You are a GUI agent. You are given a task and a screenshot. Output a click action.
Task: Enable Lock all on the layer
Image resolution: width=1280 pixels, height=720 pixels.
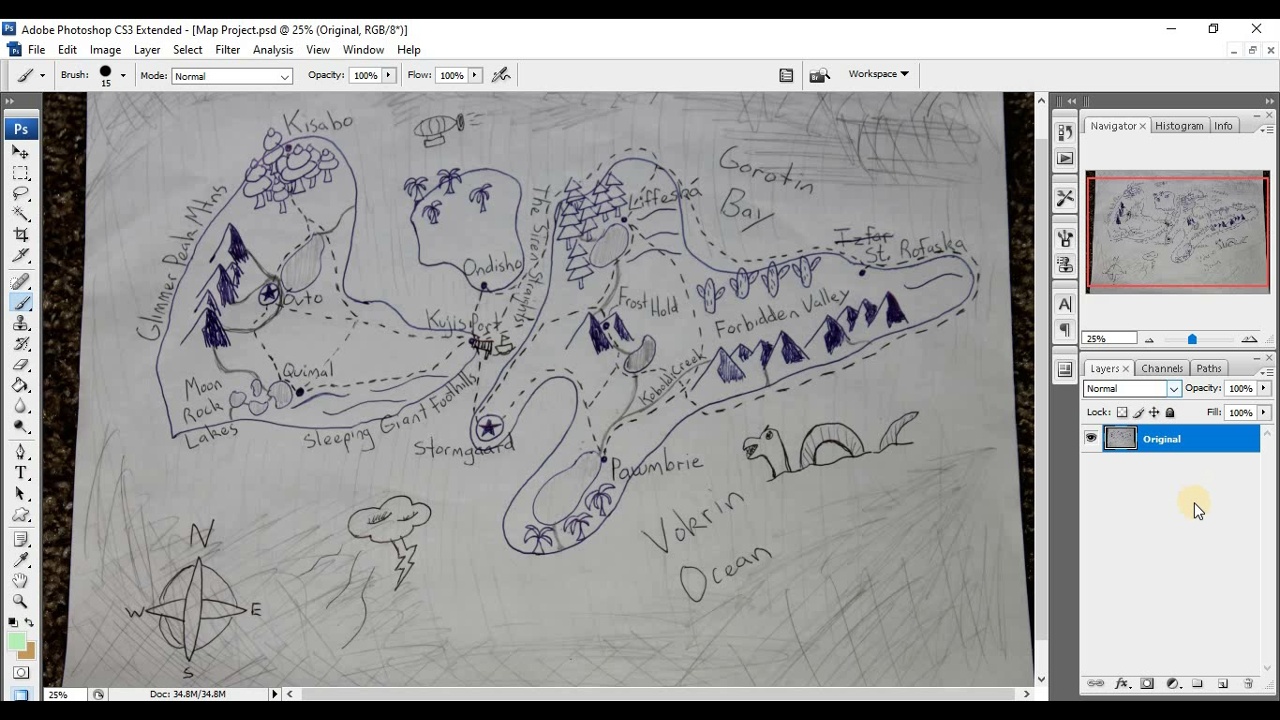pos(1170,412)
